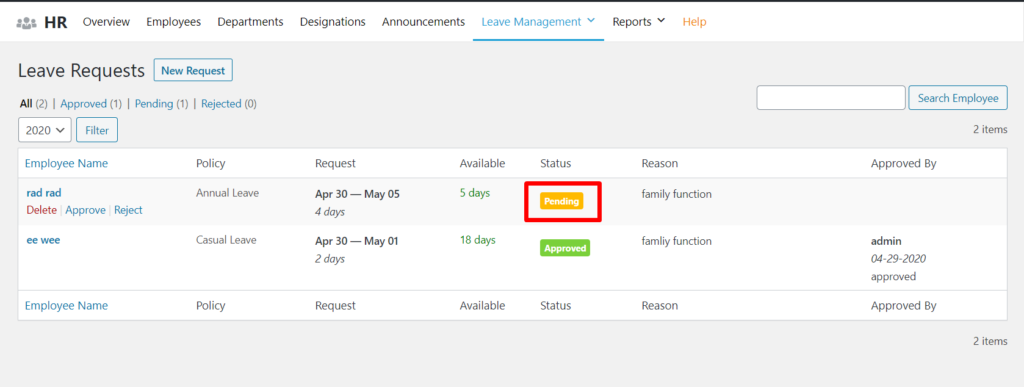Open the Announcements section
Screen dimensions: 1024x387
423,22
